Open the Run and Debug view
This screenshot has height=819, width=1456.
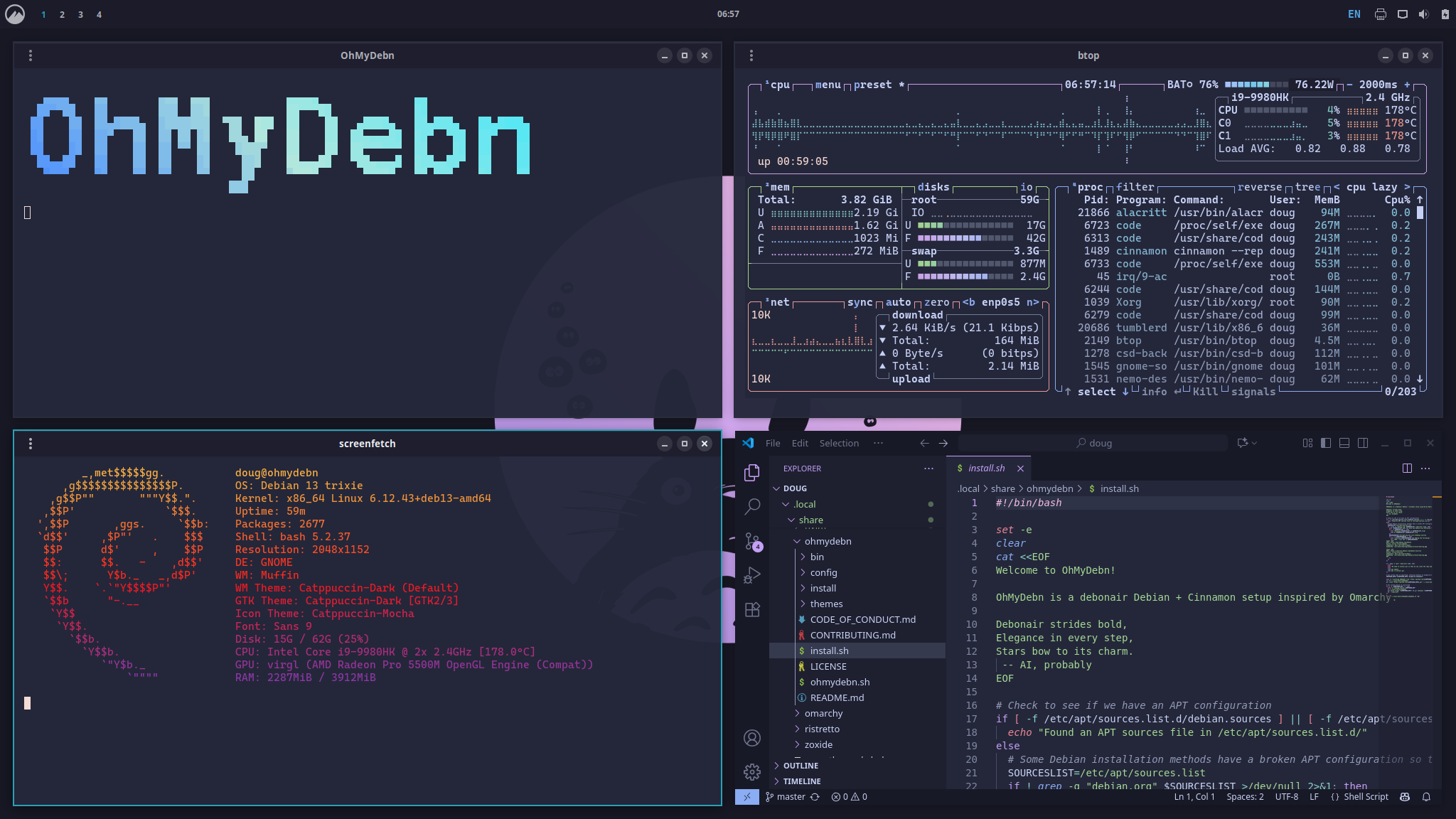click(752, 575)
